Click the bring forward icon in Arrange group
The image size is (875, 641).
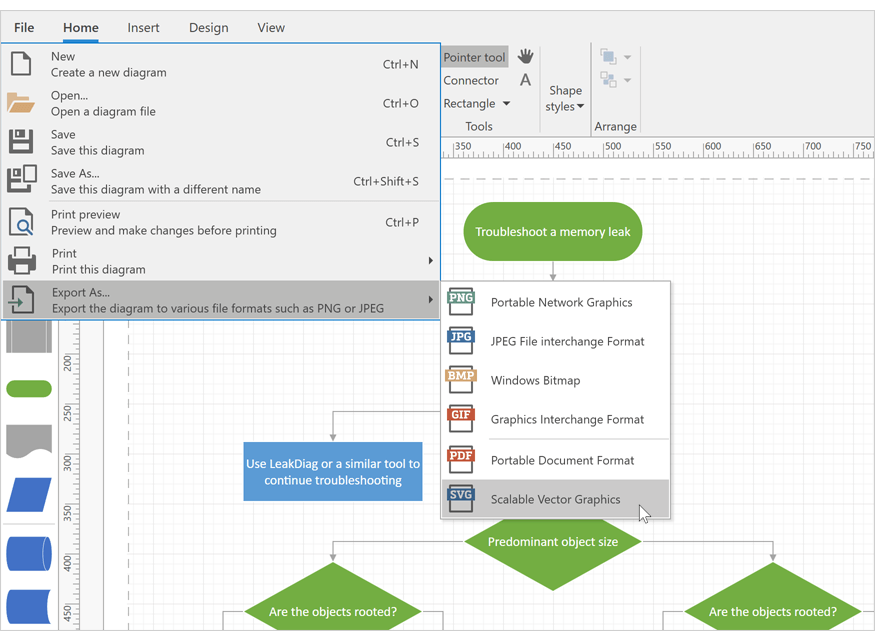pyautogui.click(x=607, y=58)
